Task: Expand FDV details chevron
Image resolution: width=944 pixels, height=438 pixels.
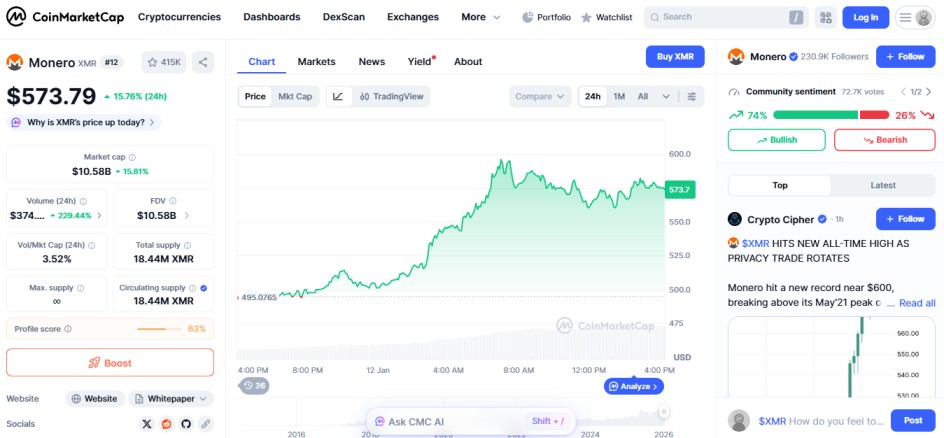Action: 187,215
